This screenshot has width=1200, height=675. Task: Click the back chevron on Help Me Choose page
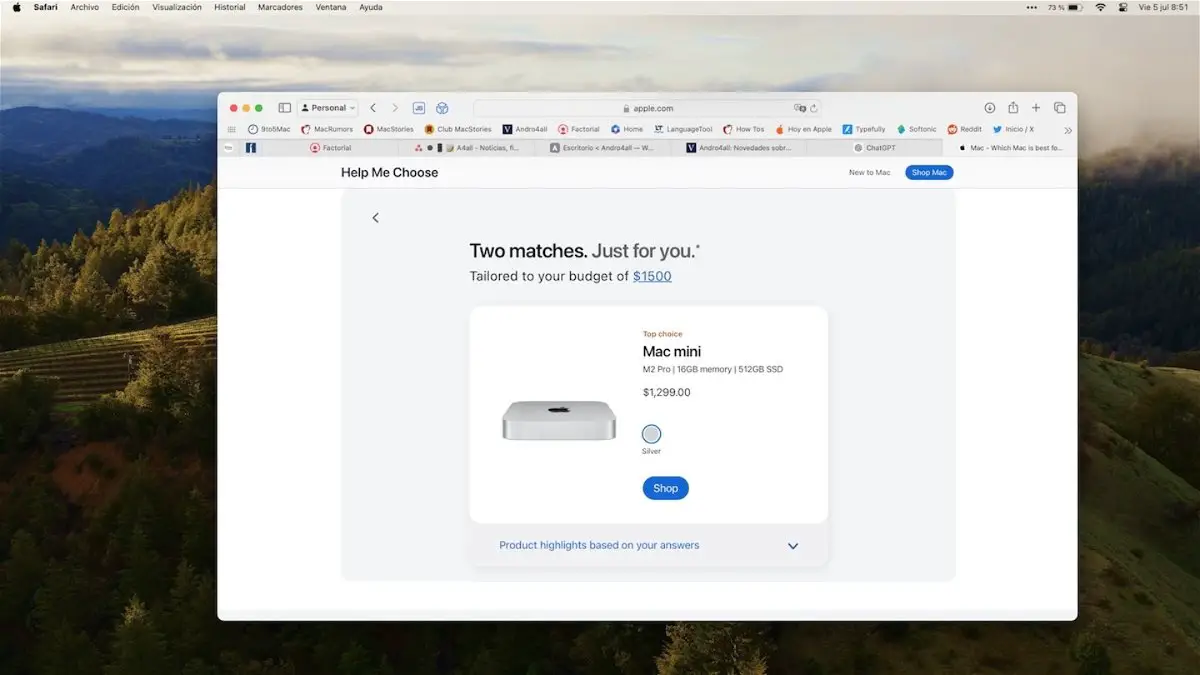(x=375, y=217)
